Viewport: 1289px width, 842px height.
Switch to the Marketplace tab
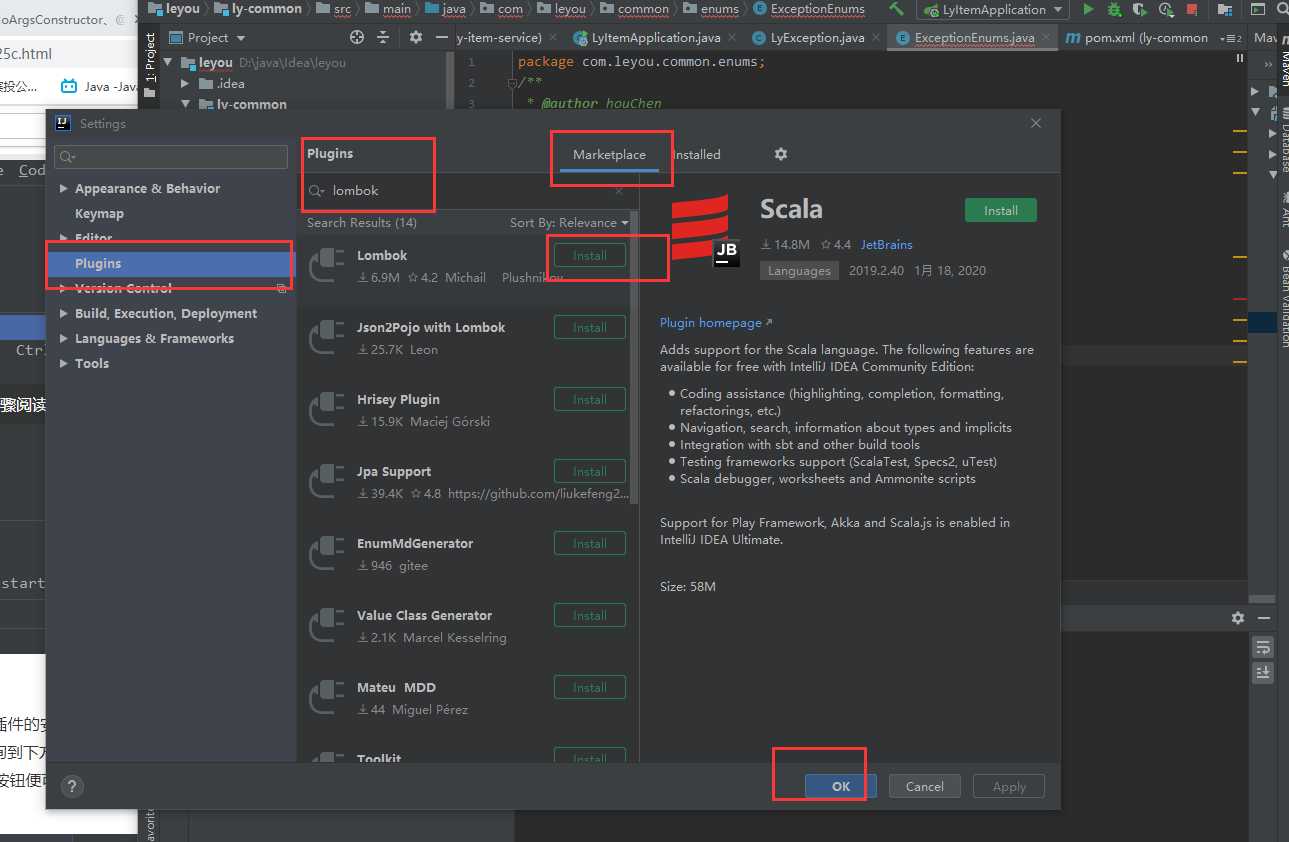(x=609, y=154)
